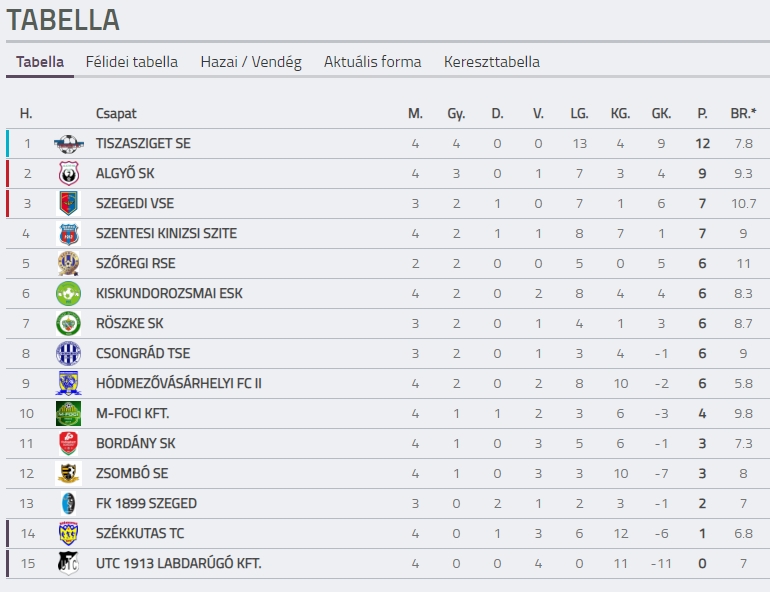Open the Szőregi RSE team link
Viewport: 770px width, 592px height.
pos(136,264)
